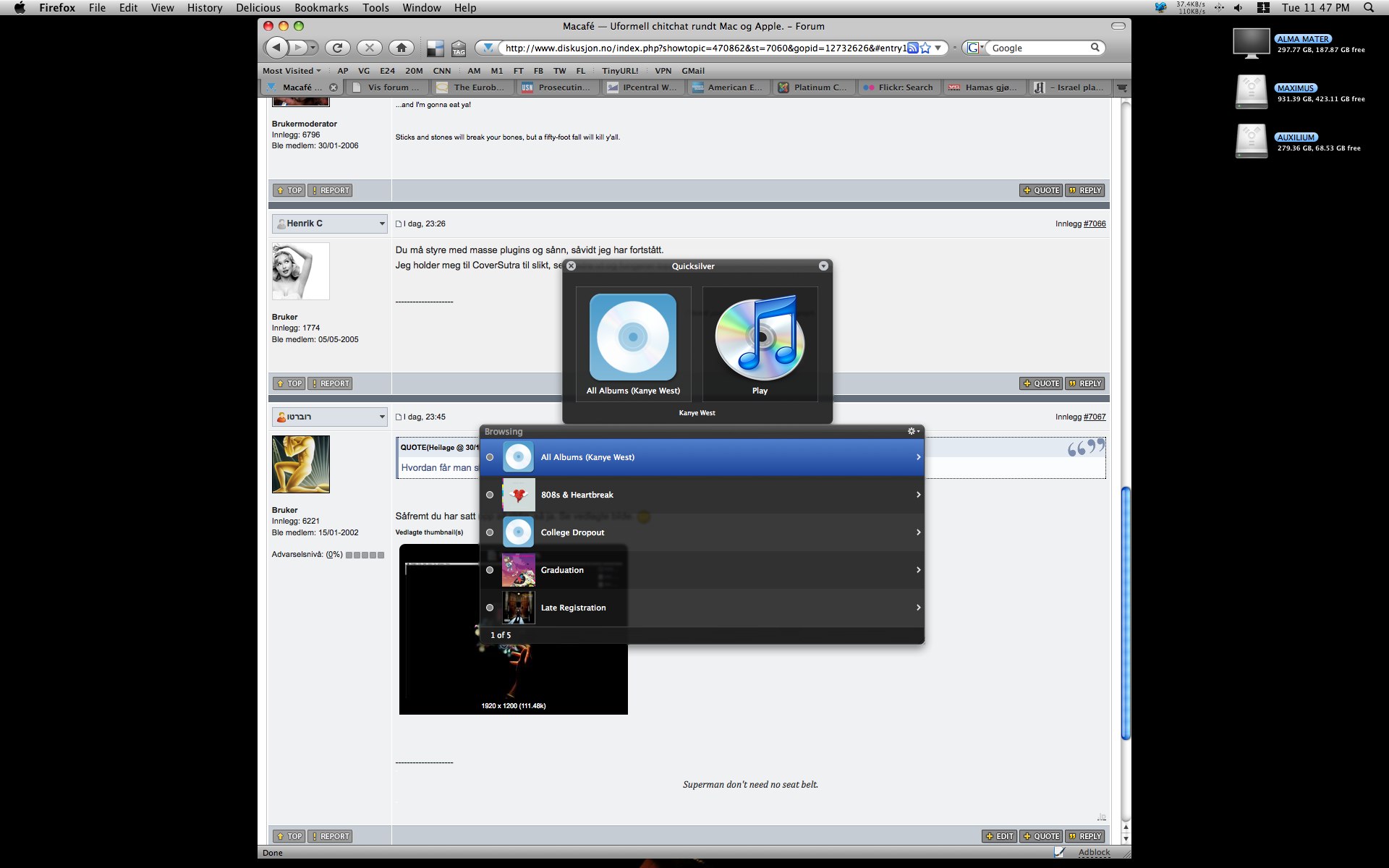This screenshot has height=868, width=1389.
Task: Click the Stop loading X button
Action: [x=370, y=48]
